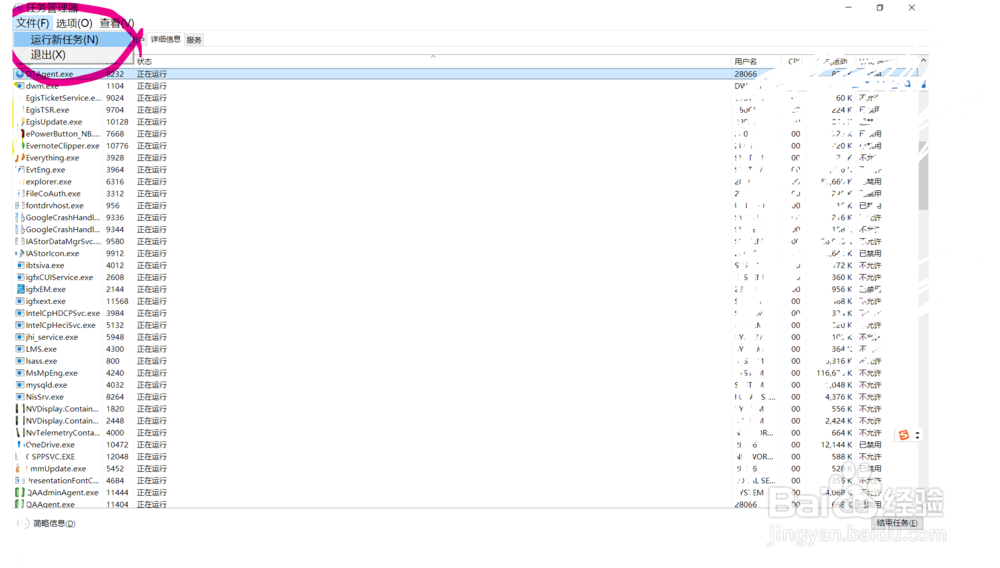Select NVDisplay.Contain... row with PID 2448
This screenshot has height=568, width=1000.
[466, 421]
